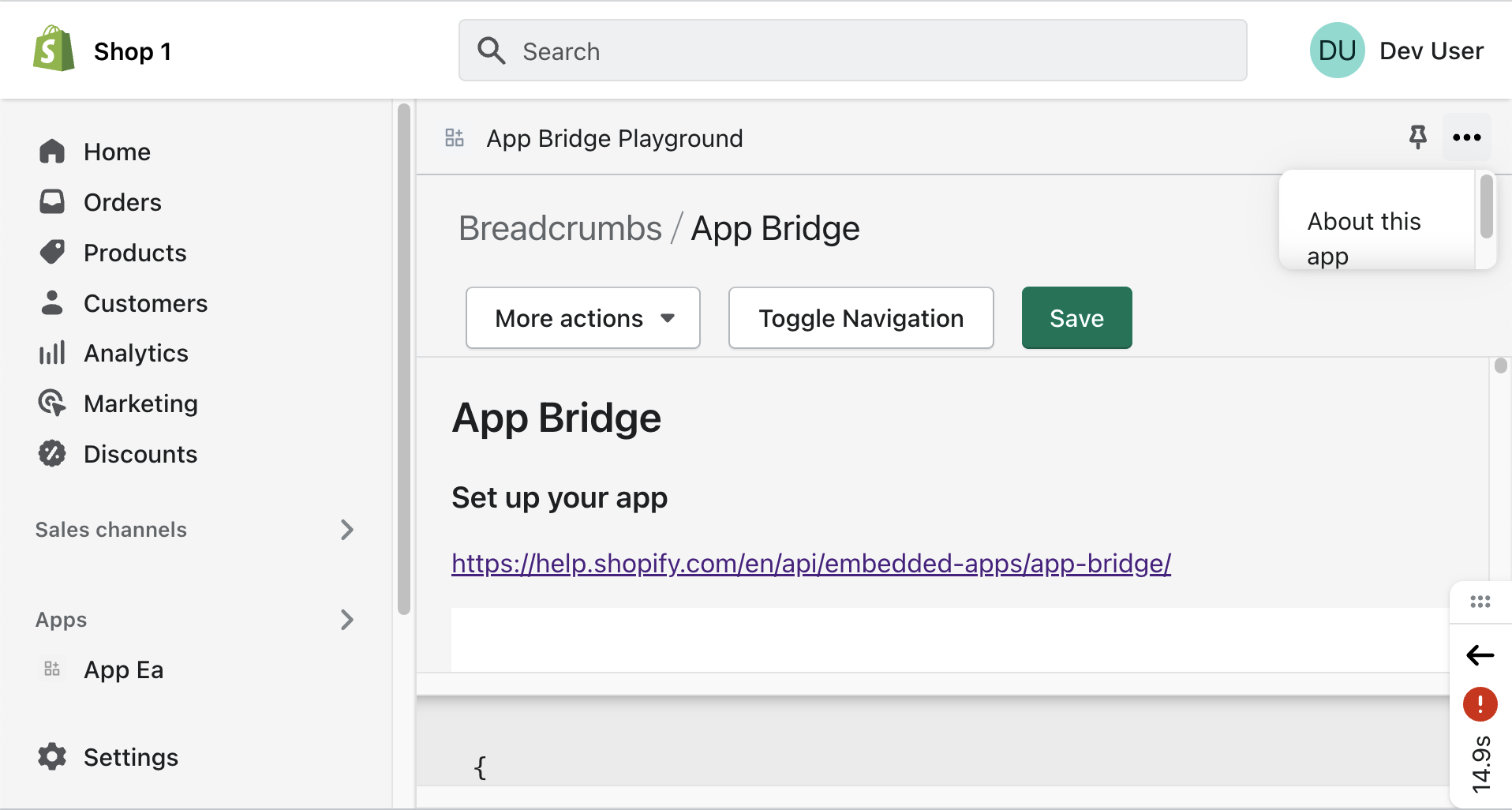Click the Products tag icon
1512x810 pixels.
point(52,252)
